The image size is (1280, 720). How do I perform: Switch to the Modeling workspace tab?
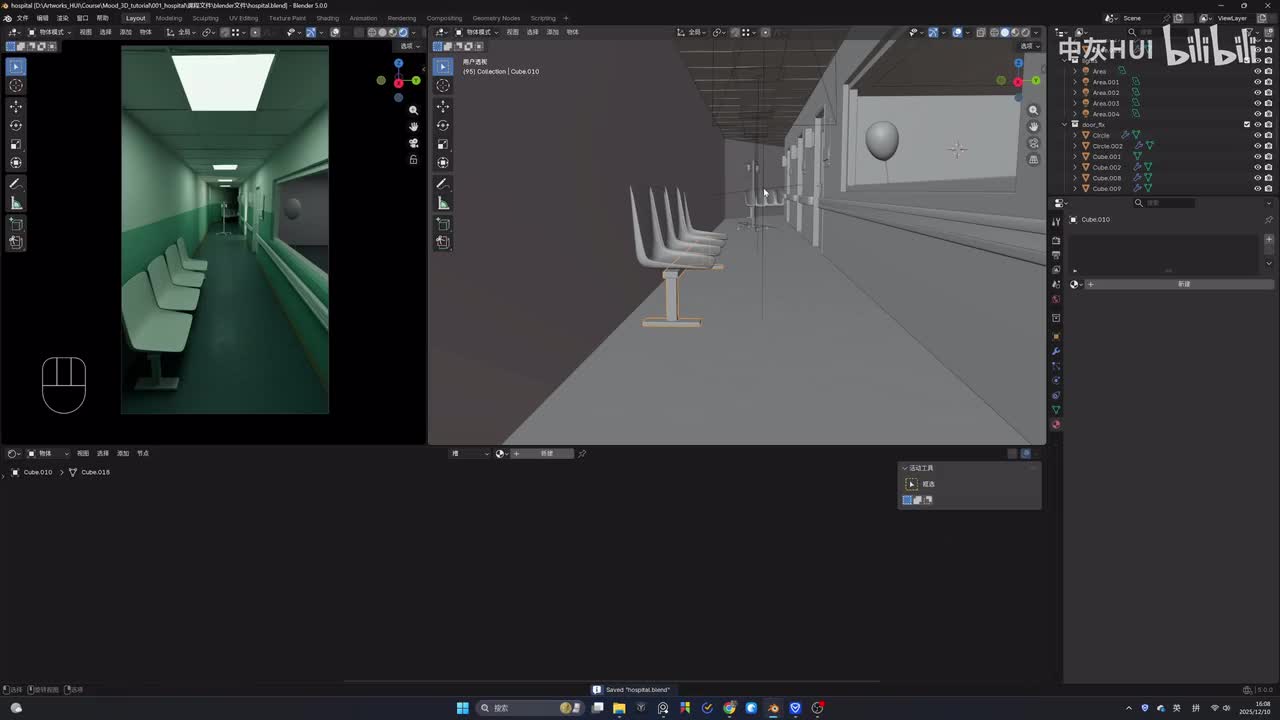point(169,18)
